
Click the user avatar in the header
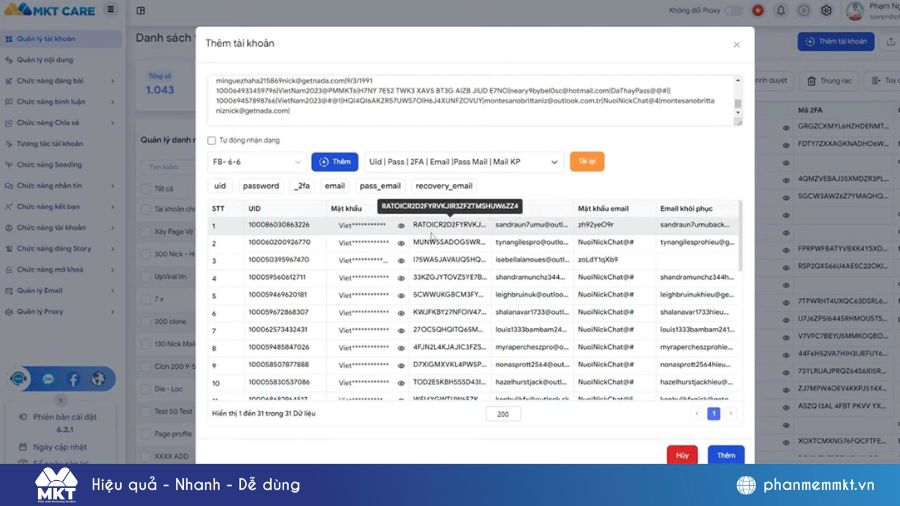click(855, 10)
